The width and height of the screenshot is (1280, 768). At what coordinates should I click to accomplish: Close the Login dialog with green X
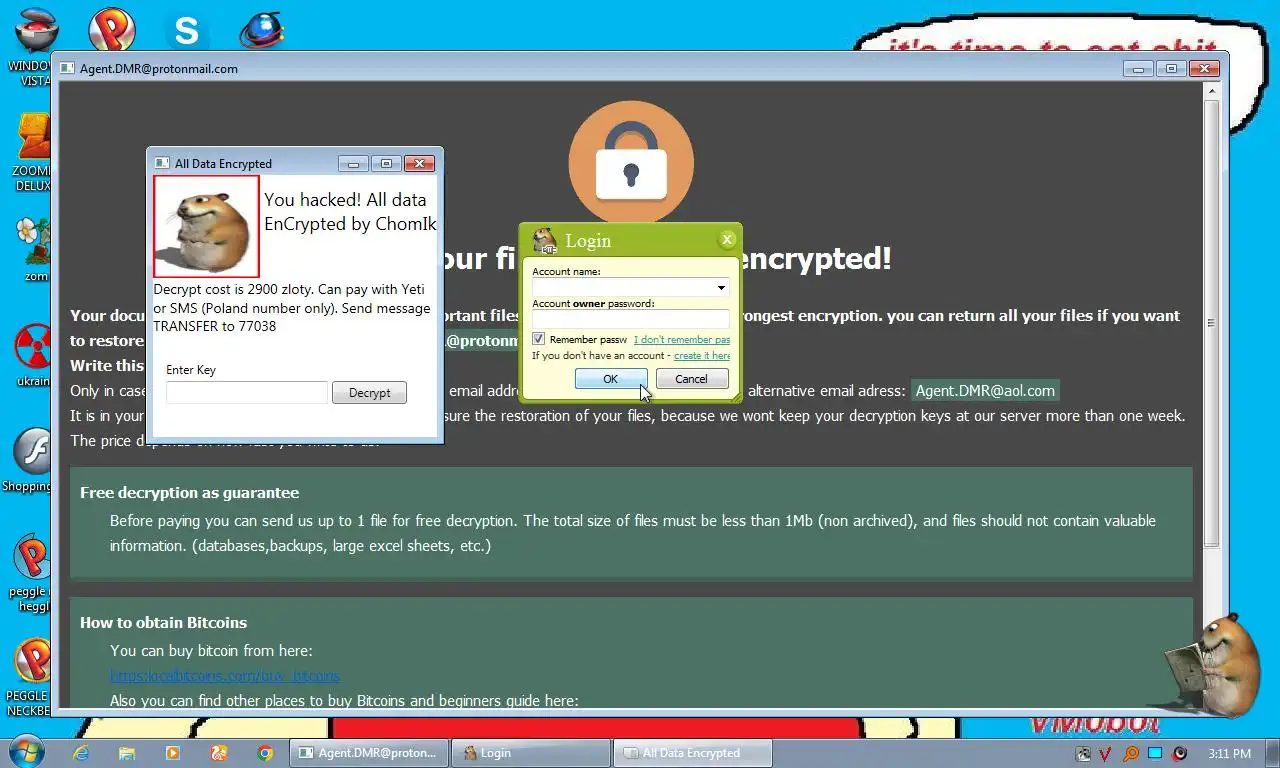click(x=727, y=239)
